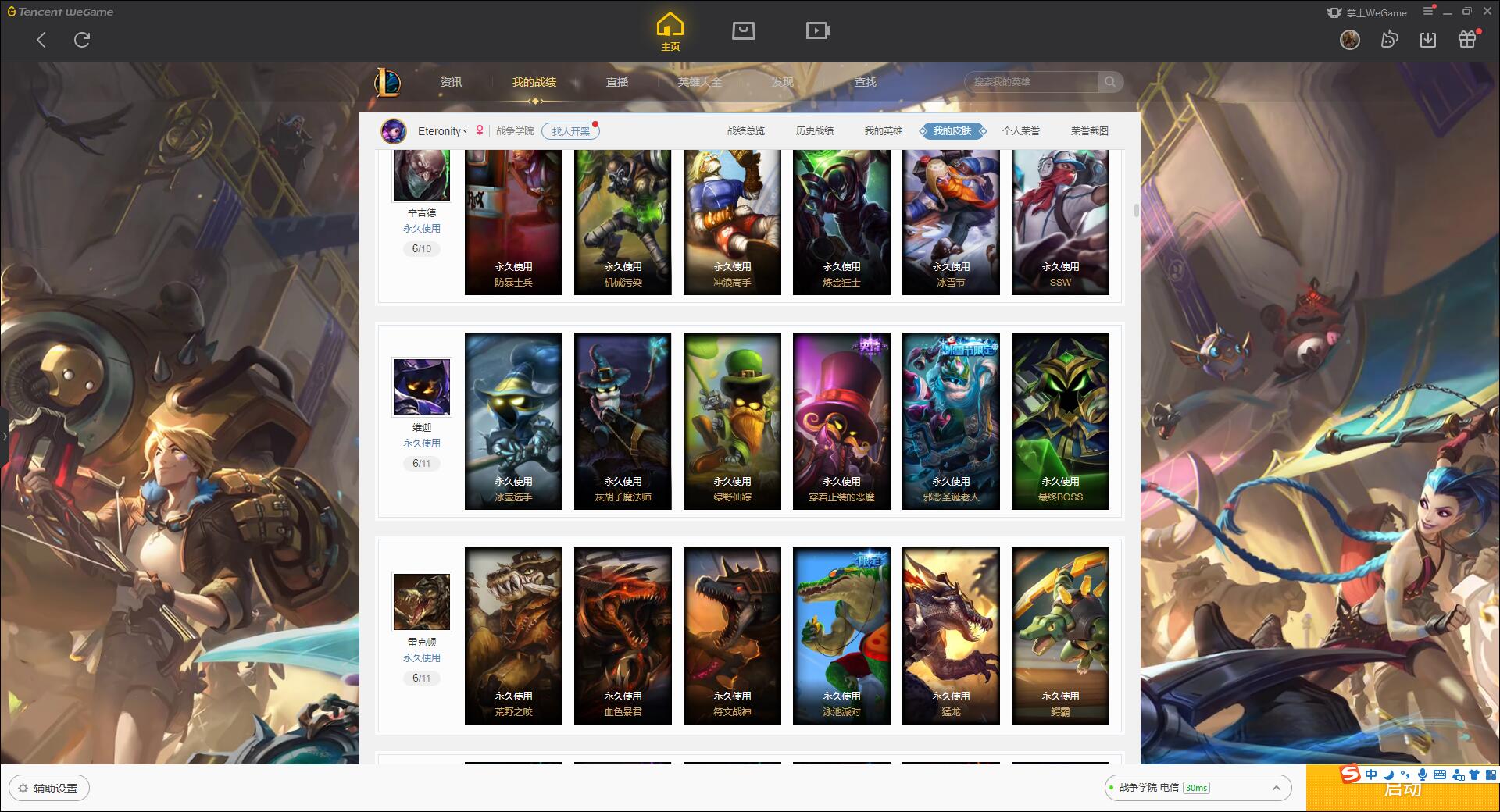This screenshot has width=1500, height=812.
Task: Click the 雷克顿 champion portrait
Action: (x=422, y=602)
